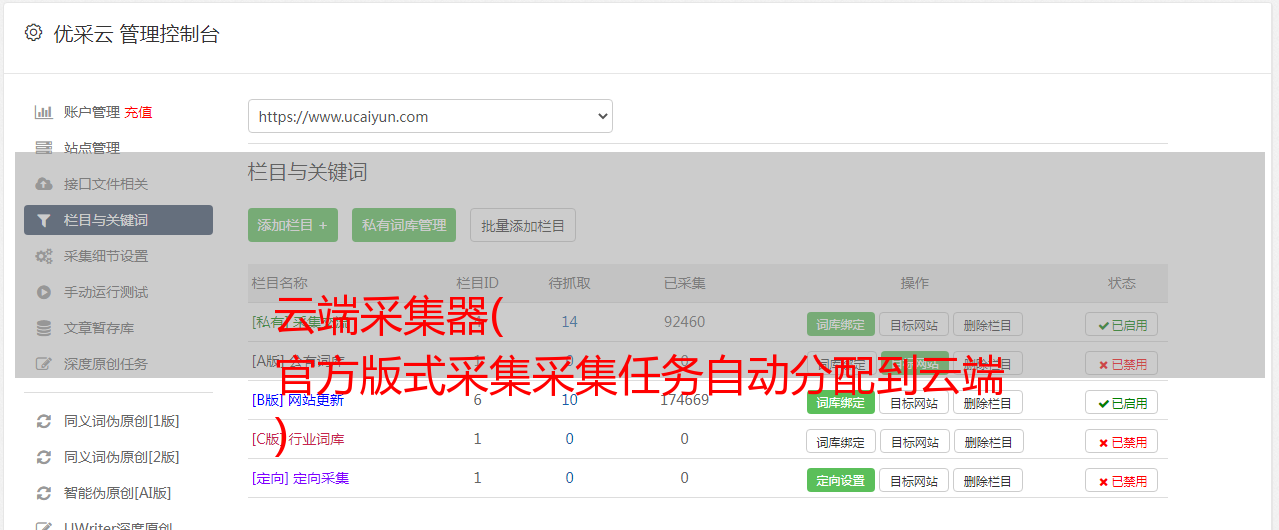Click the 栏目与关键词 page heading
Viewport: 1279px width, 530px height.
click(307, 172)
